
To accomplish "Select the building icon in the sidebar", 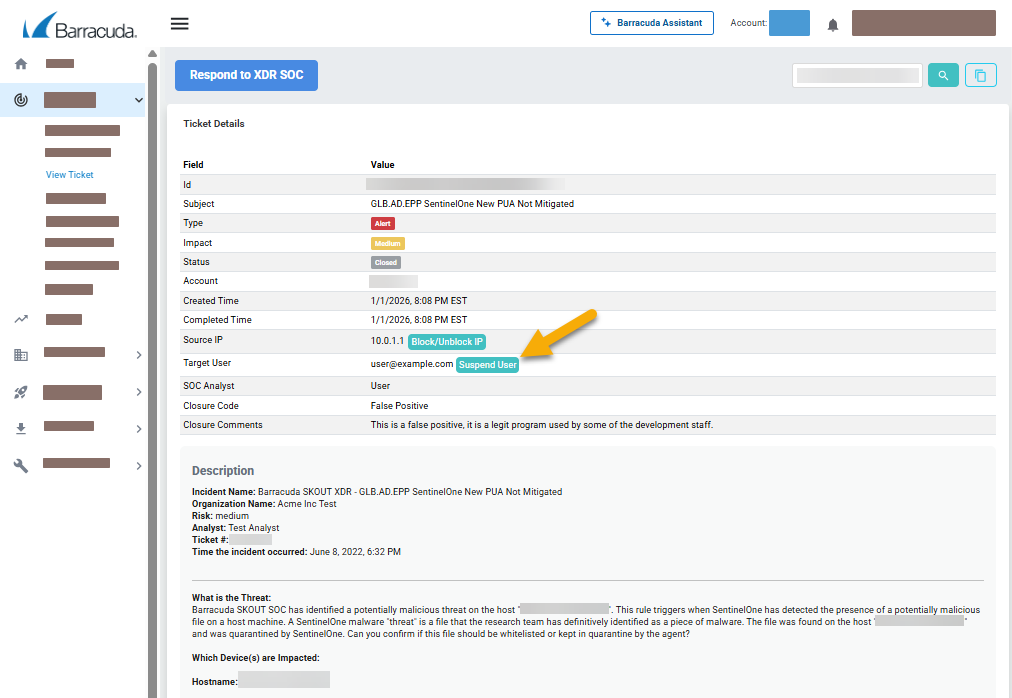I will [x=20, y=352].
